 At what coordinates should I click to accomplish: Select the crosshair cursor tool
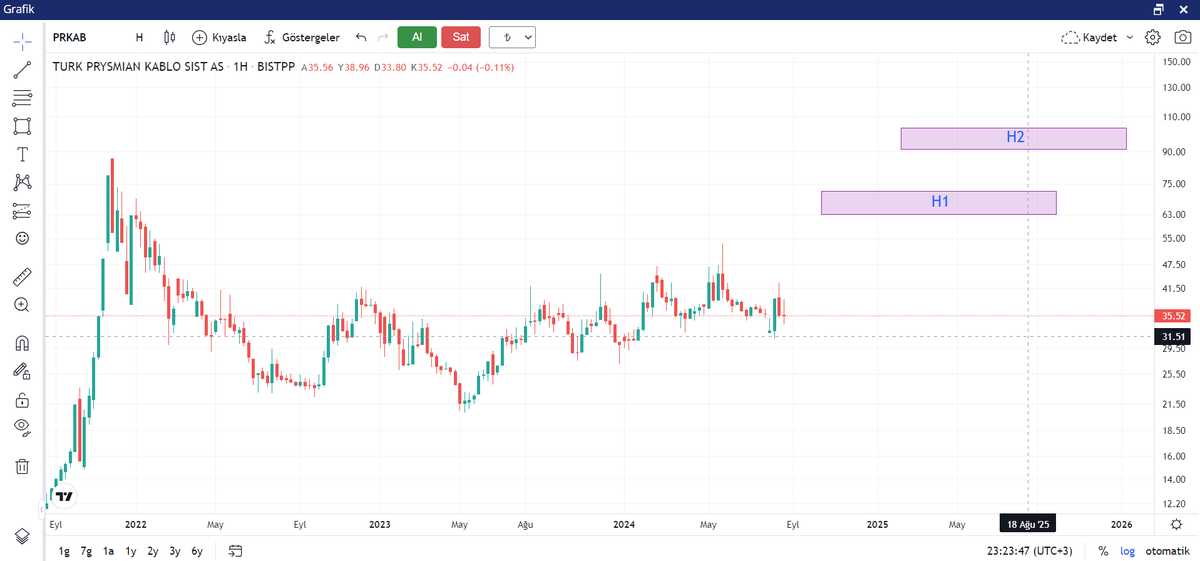(22, 43)
